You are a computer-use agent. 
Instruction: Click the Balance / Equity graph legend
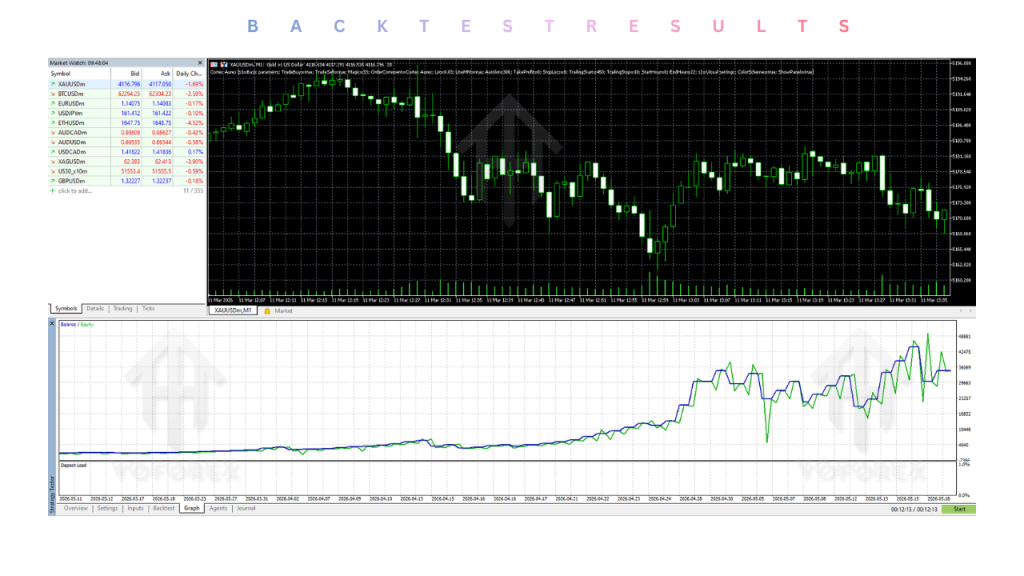pos(77,324)
